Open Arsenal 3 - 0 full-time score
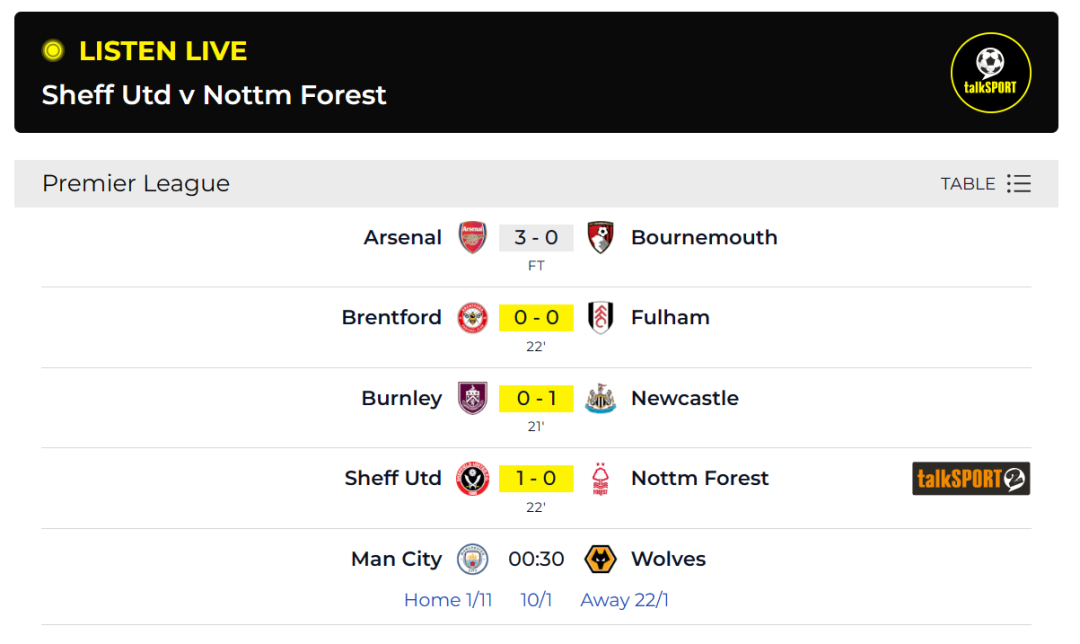 [536, 238]
